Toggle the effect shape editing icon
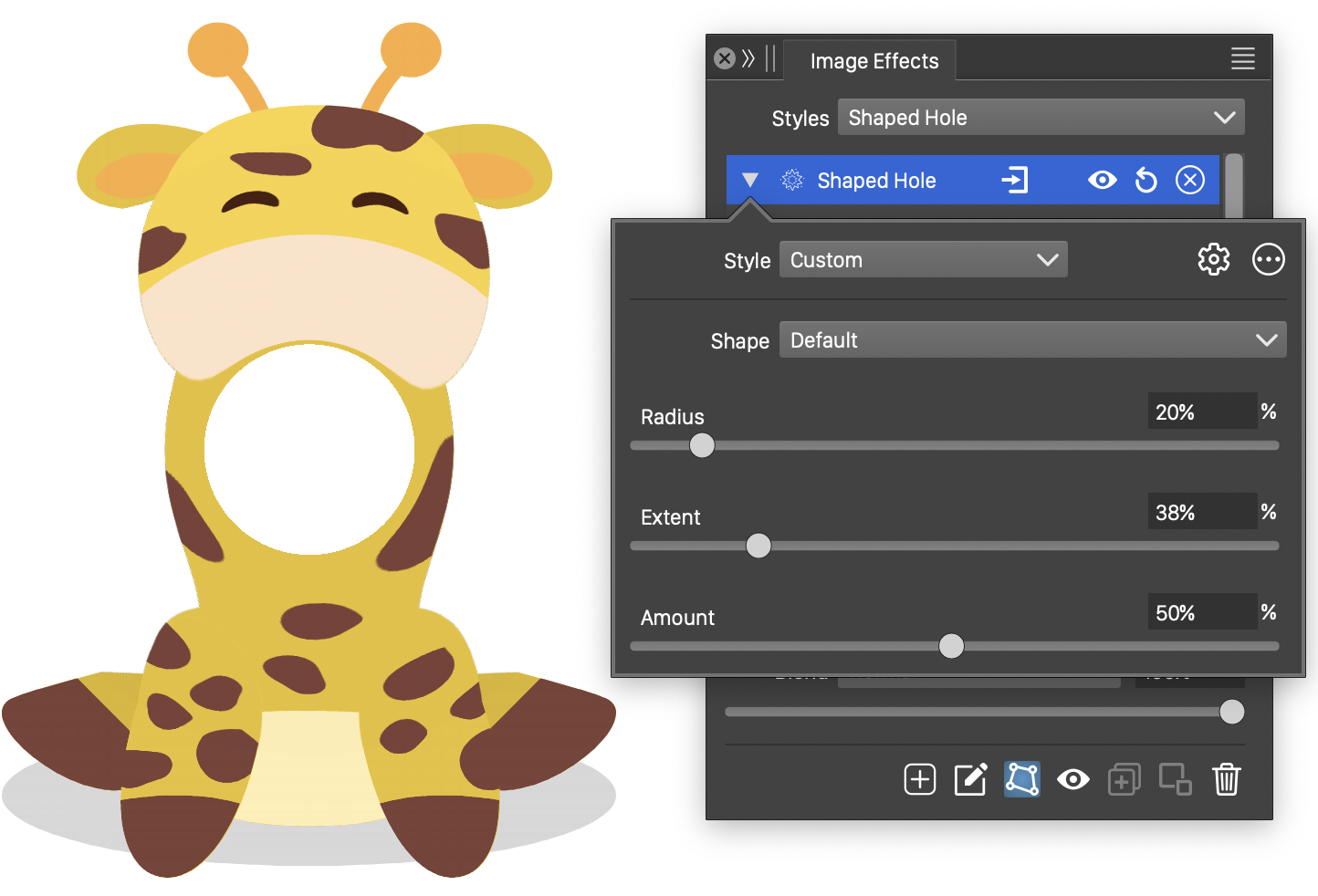1318x896 pixels. pyautogui.click(x=1021, y=780)
